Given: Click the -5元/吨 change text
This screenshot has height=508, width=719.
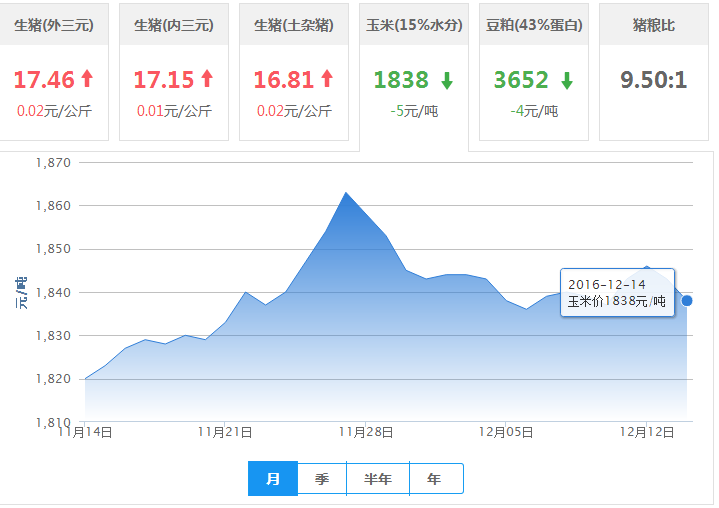Looking at the screenshot, I should pos(414,111).
